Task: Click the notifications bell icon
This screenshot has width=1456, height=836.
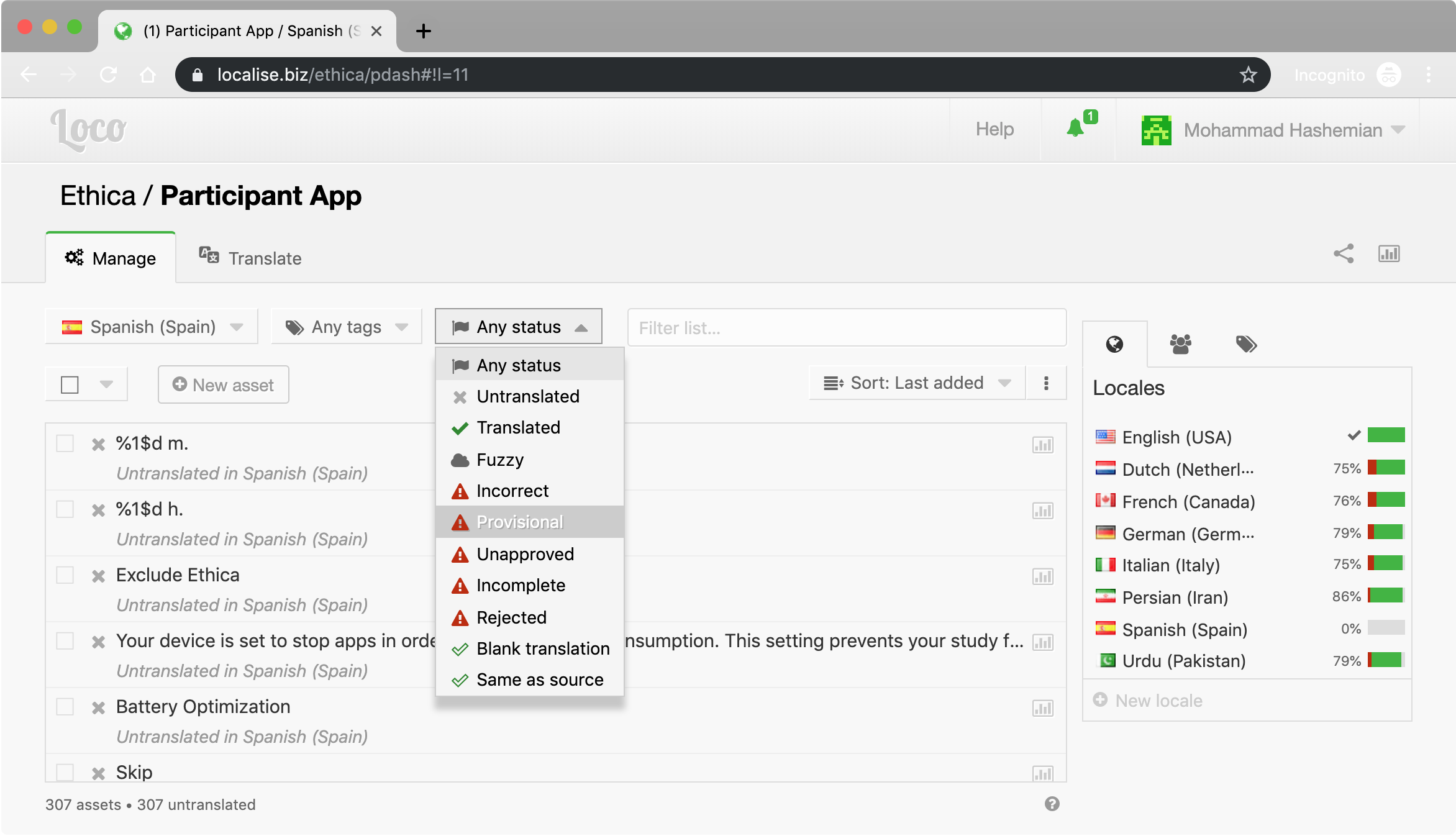Action: pyautogui.click(x=1075, y=129)
